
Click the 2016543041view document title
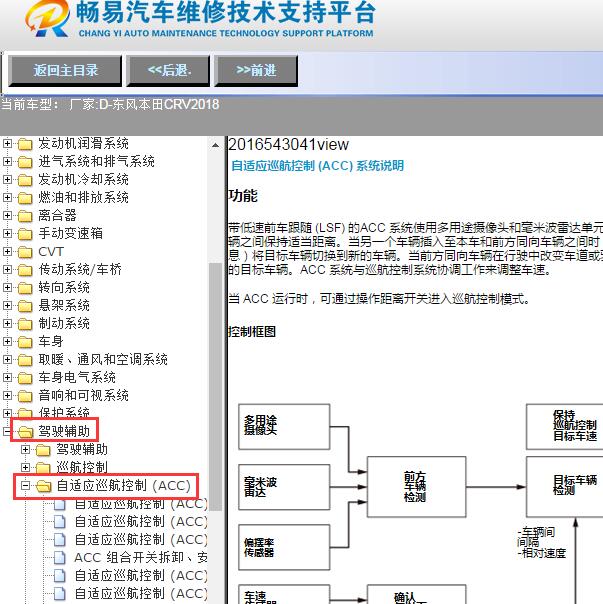click(288, 144)
